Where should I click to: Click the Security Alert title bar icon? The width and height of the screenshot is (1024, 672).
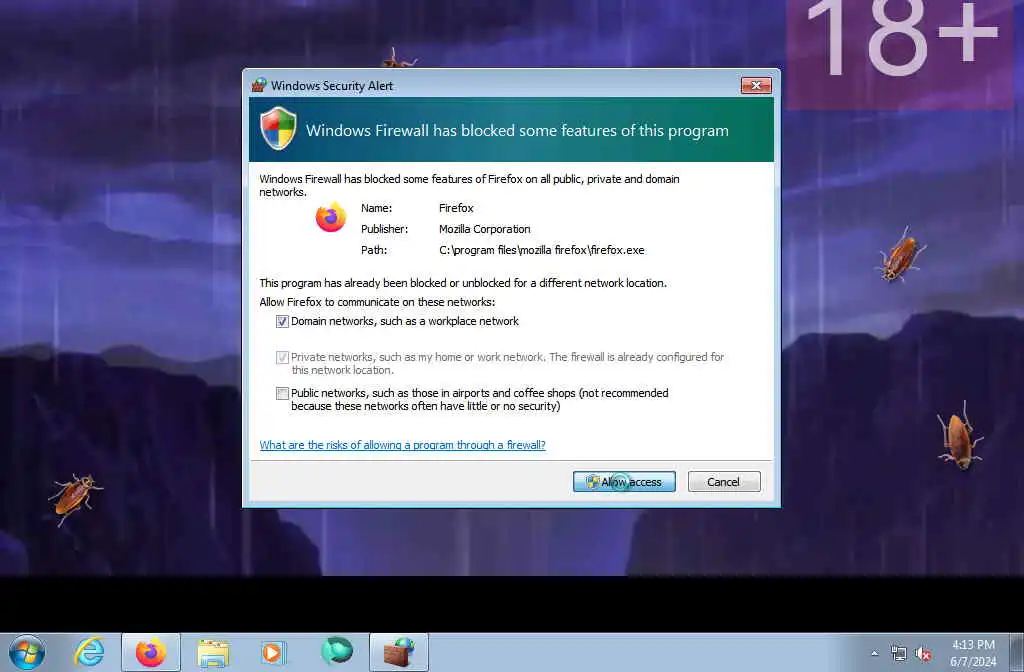click(x=259, y=86)
